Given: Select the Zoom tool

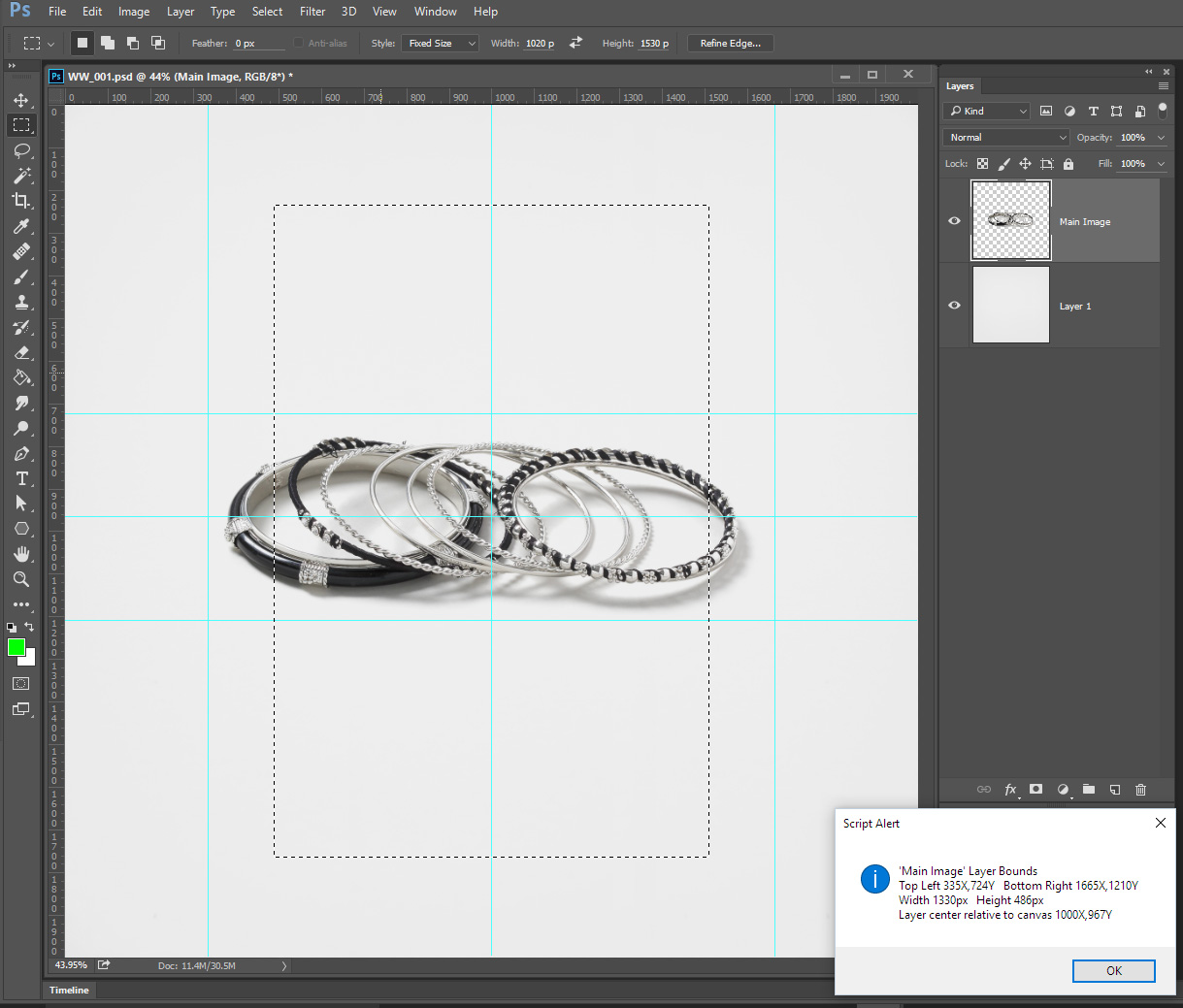Looking at the screenshot, I should pos(21,579).
